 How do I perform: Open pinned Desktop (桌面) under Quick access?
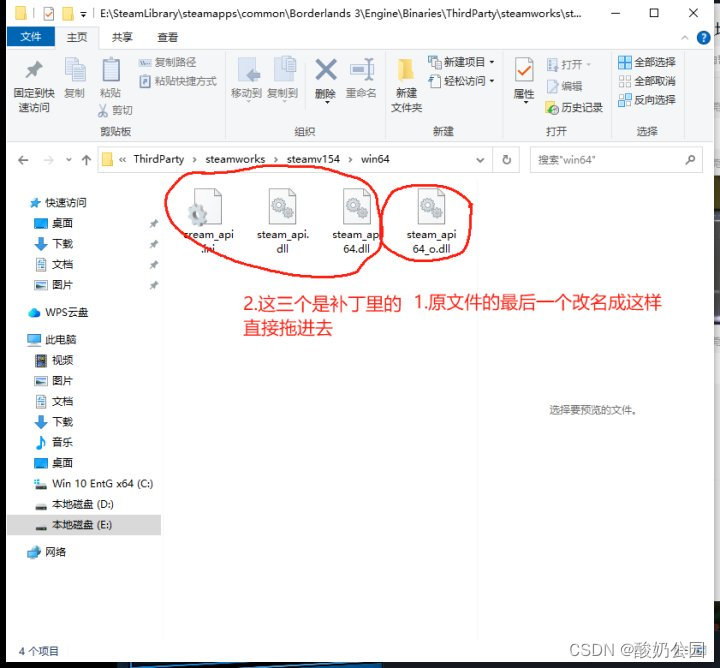(53, 223)
